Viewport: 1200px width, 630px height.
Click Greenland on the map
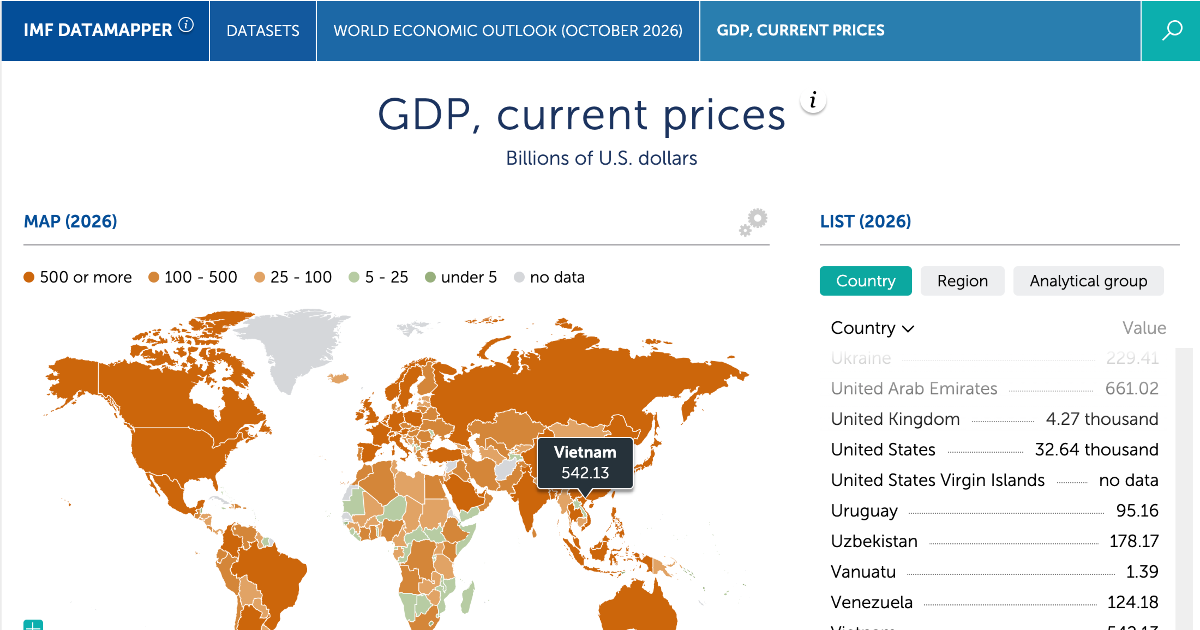292,349
